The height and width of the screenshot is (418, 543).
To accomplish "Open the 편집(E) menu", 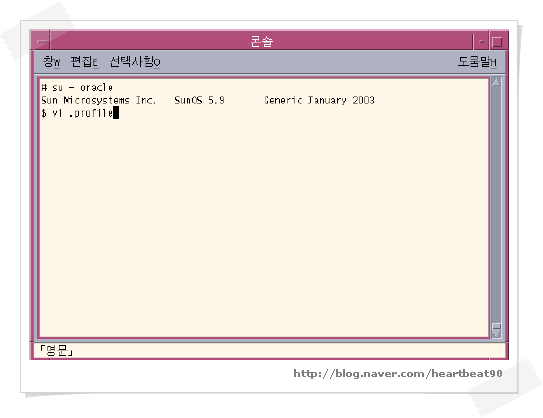I will click(84, 62).
